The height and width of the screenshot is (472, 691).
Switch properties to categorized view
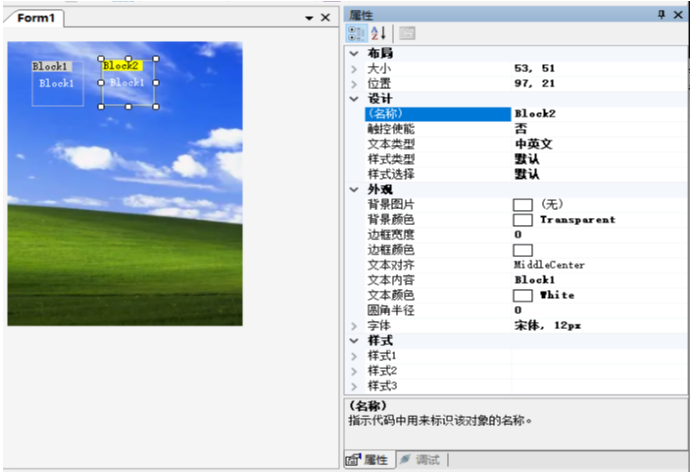pyautogui.click(x=356, y=33)
